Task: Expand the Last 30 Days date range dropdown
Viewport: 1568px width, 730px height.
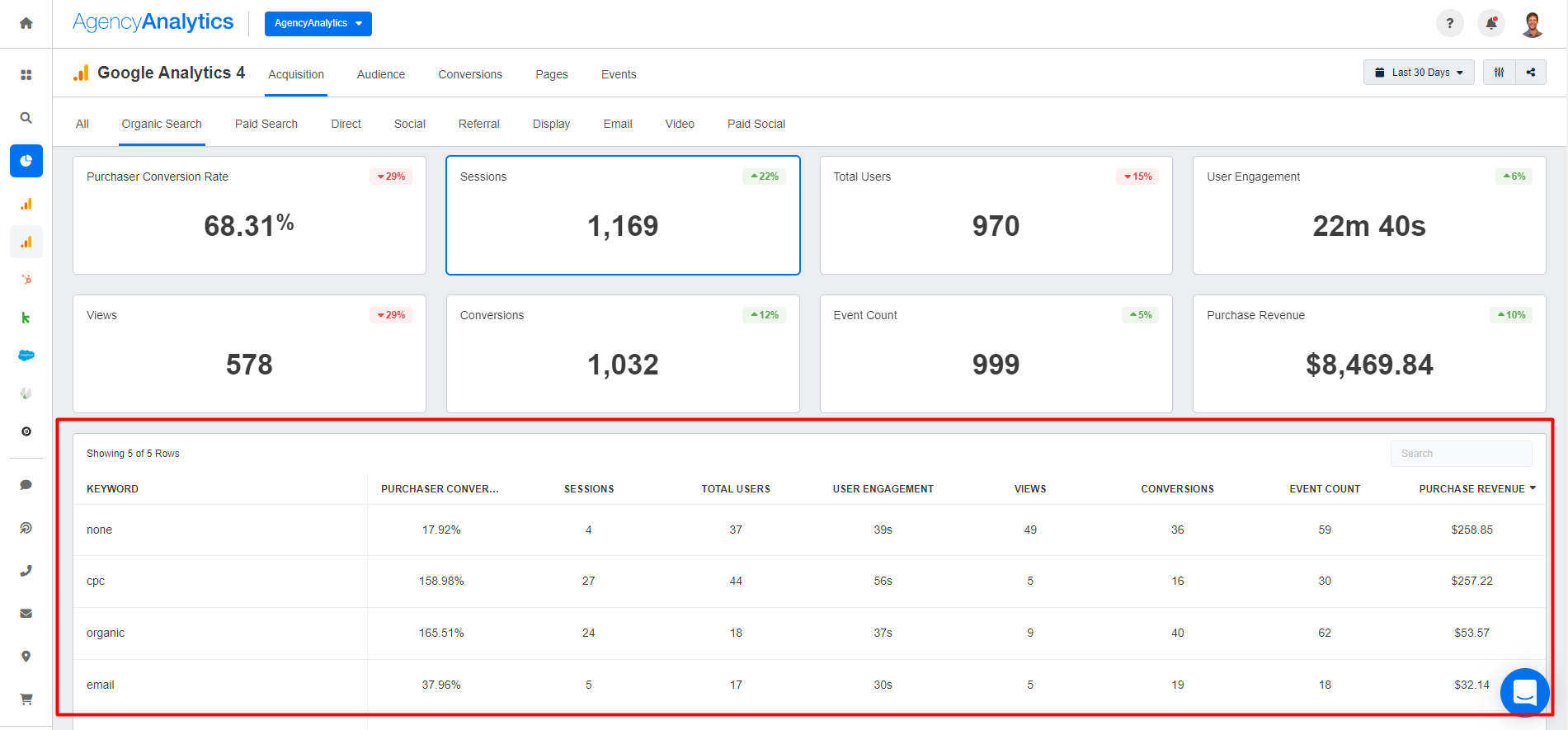Action: [1419, 73]
